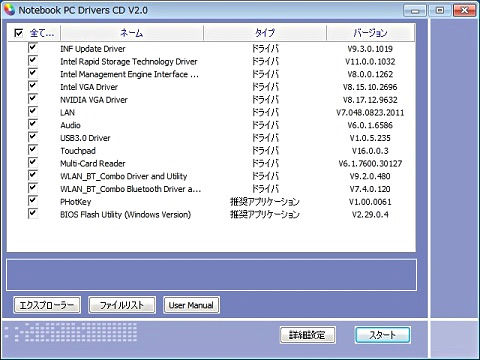Click version V1.00.0061
Screen dimensions: 480x360
click(x=370, y=202)
